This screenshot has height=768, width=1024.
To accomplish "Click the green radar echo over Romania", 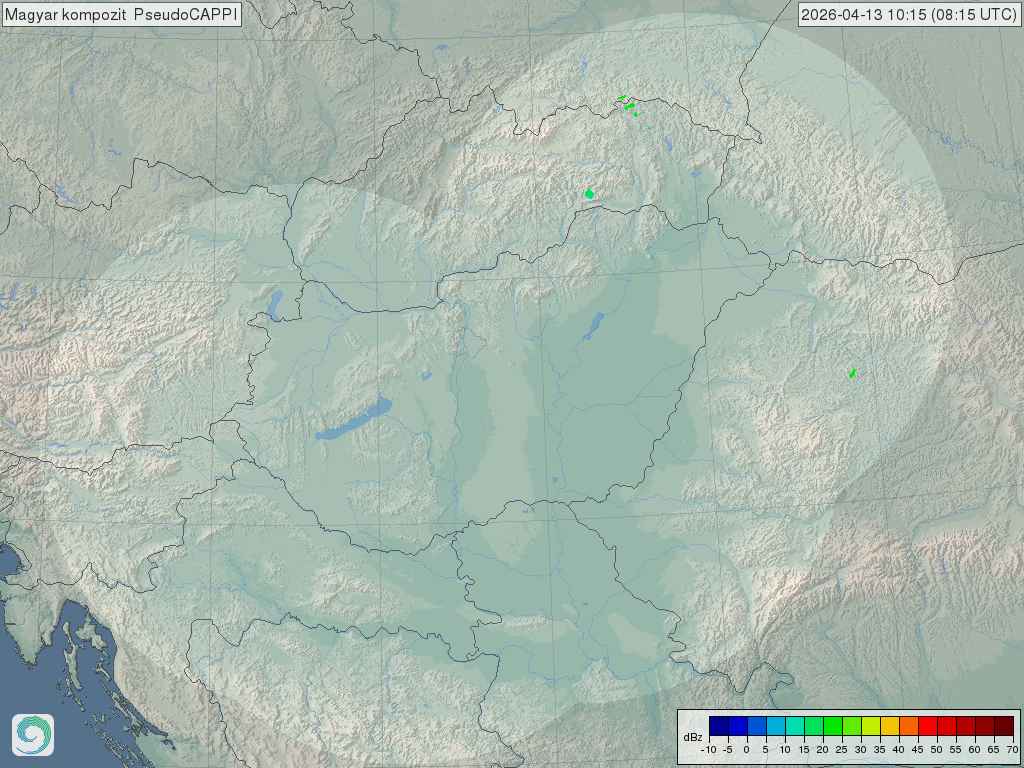I will [852, 373].
